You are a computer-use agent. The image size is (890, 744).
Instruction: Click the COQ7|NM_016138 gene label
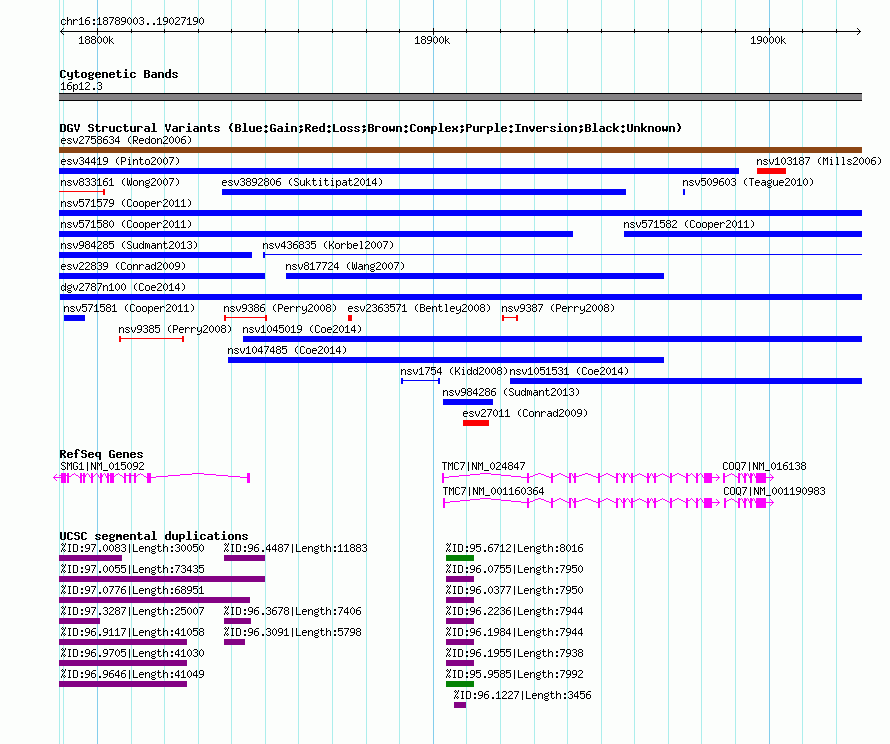coord(764,466)
